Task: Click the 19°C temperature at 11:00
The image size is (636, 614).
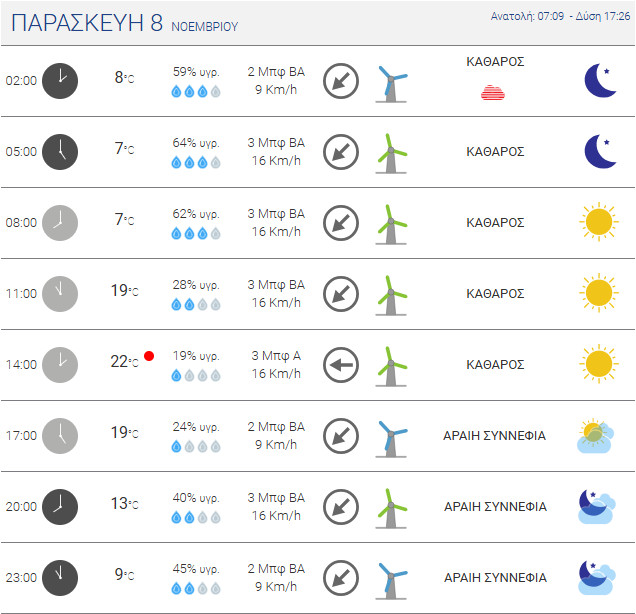Action: point(125,290)
